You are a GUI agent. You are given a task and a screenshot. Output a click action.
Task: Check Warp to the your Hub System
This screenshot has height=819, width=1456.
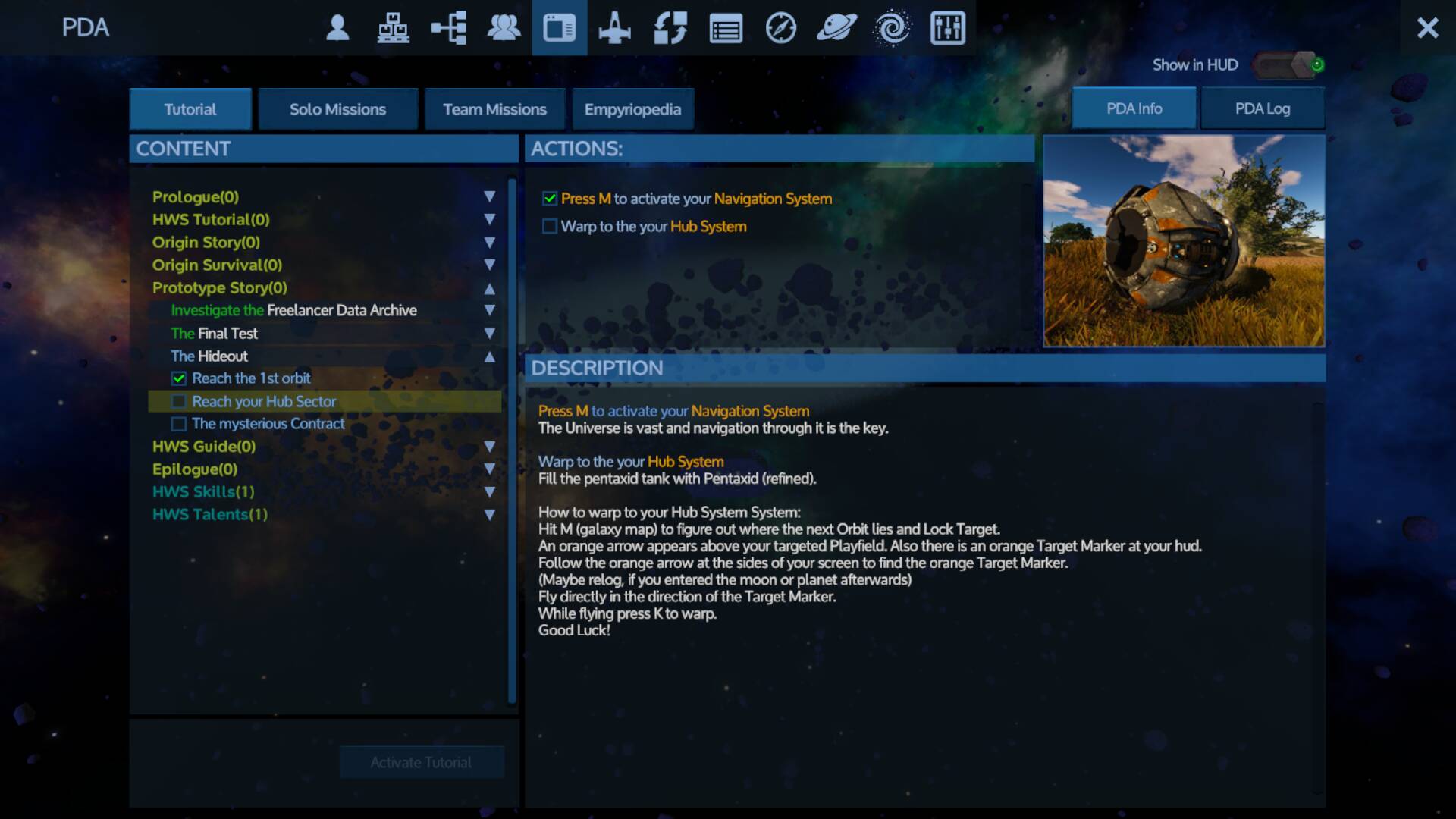550,226
